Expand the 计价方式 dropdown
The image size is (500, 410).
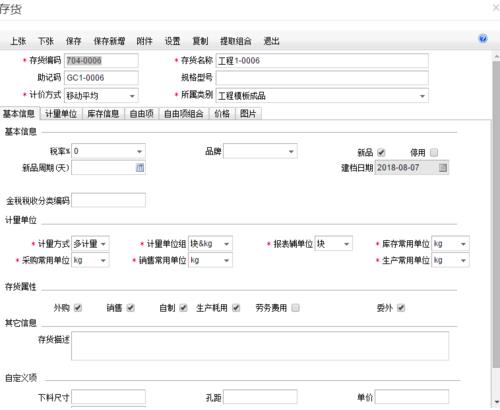click(x=132, y=96)
